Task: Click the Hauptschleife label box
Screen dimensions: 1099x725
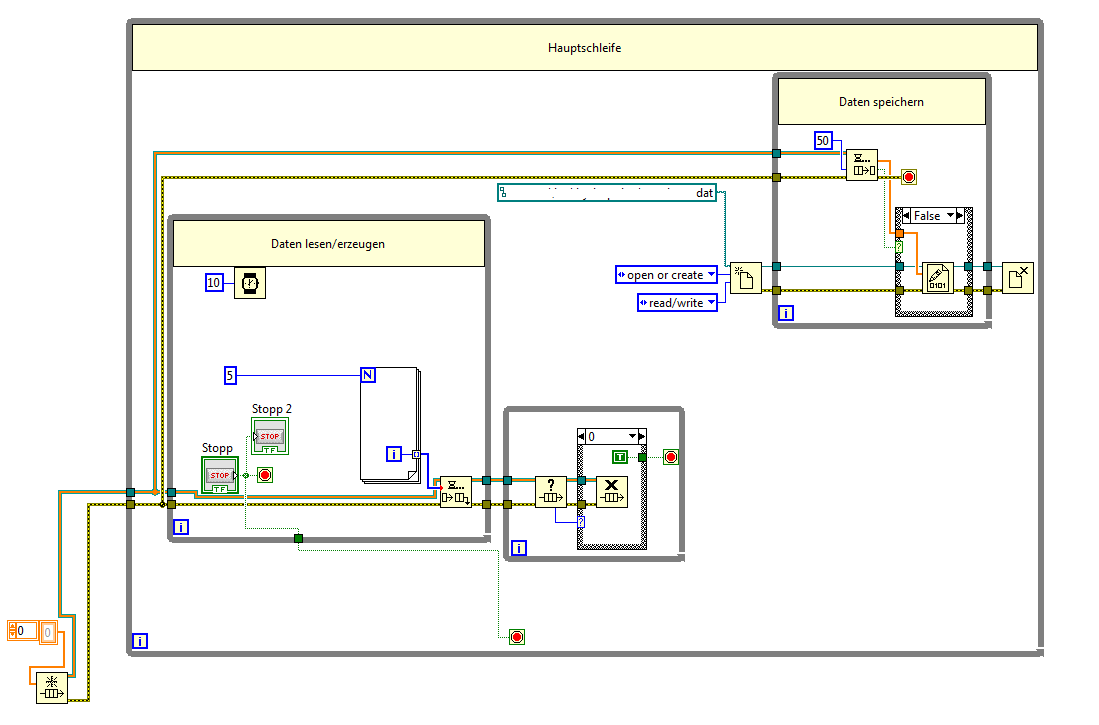Action: [585, 48]
